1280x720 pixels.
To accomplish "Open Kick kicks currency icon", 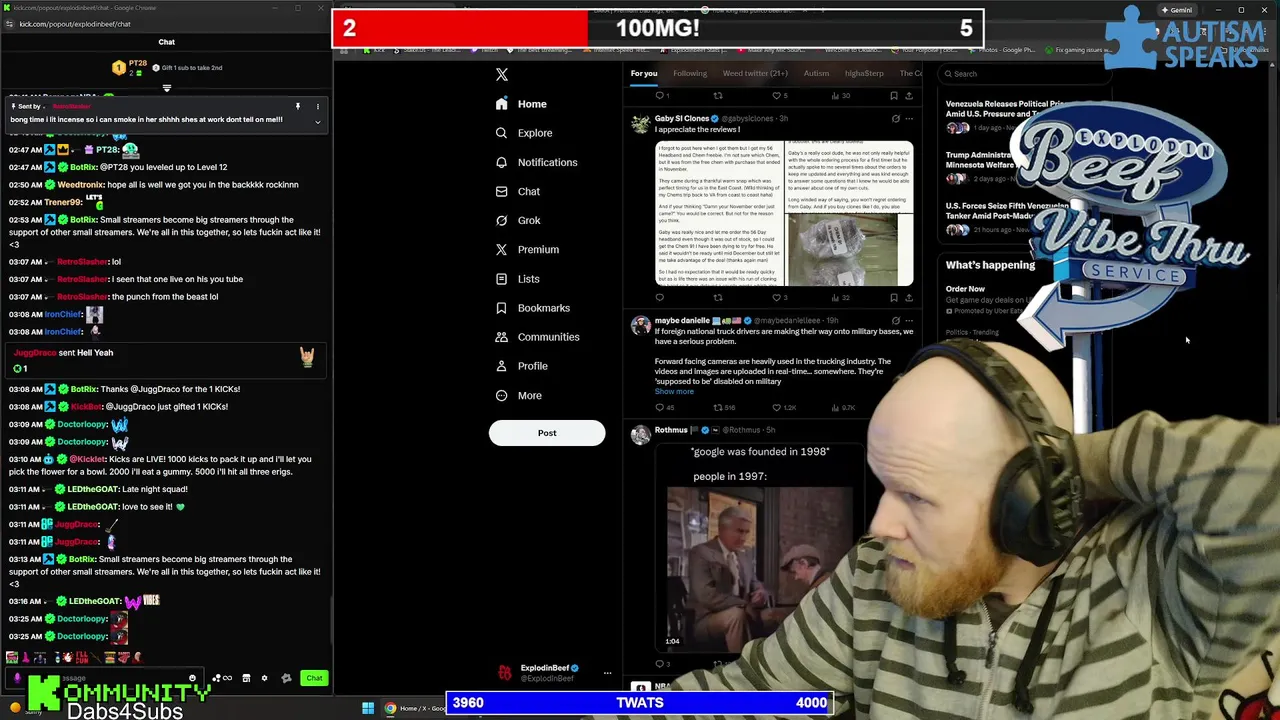I will (x=286, y=678).
